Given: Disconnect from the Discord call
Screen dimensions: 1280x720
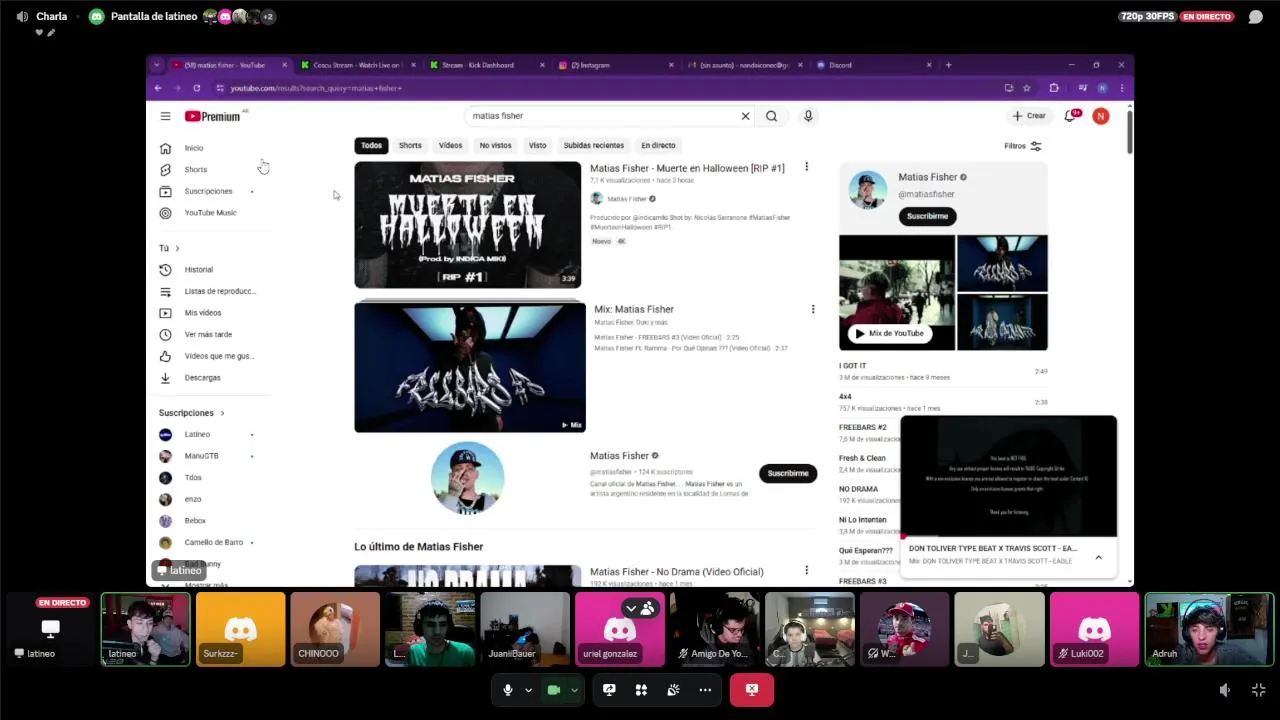Looking at the screenshot, I should [x=751, y=690].
